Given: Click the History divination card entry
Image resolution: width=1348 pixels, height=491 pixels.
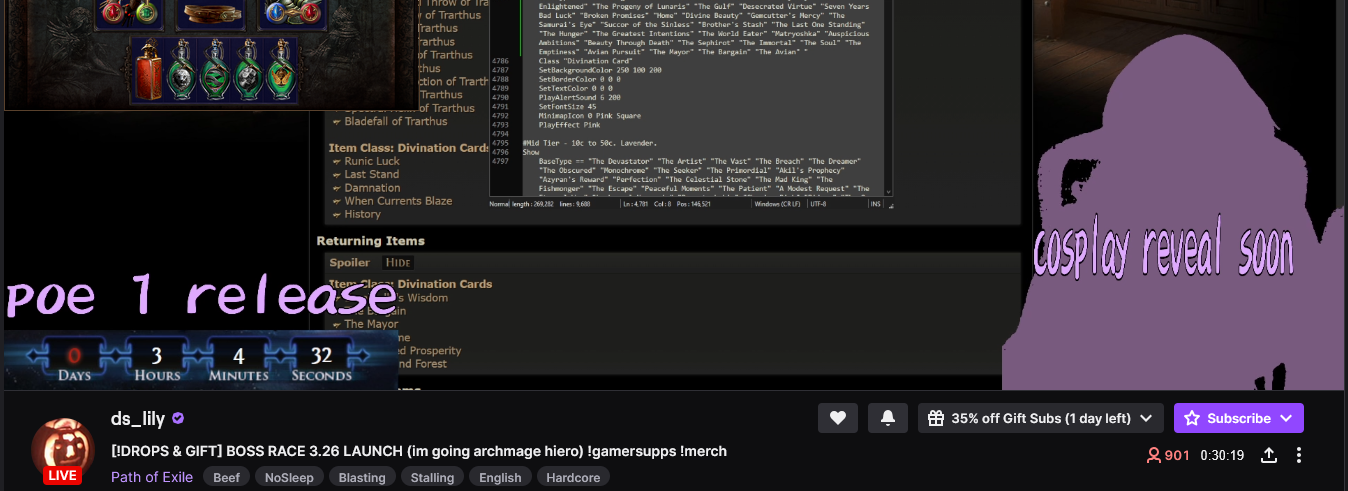Looking at the screenshot, I should click(362, 214).
